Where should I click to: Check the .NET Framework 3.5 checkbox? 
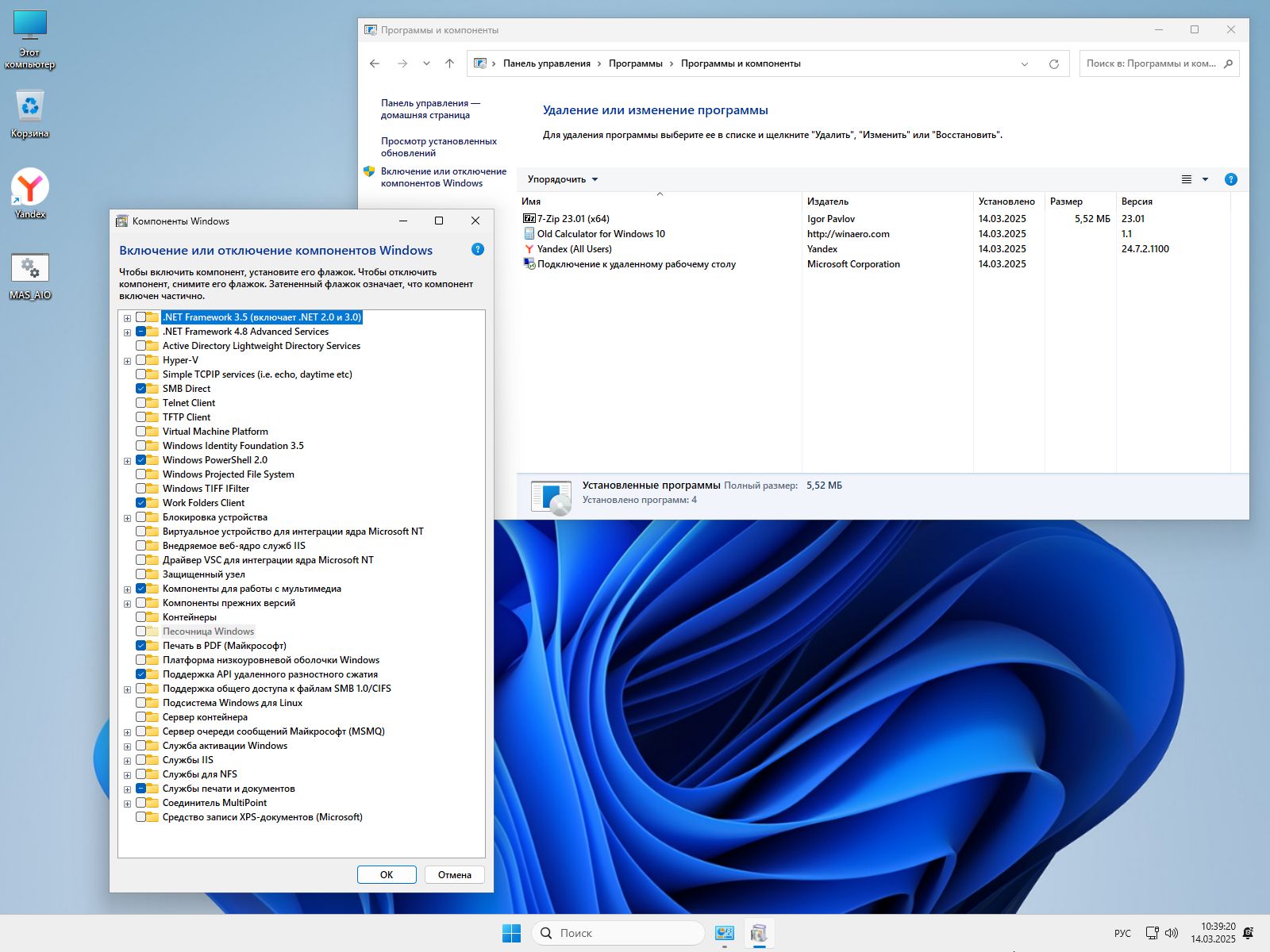pyautogui.click(x=140, y=317)
